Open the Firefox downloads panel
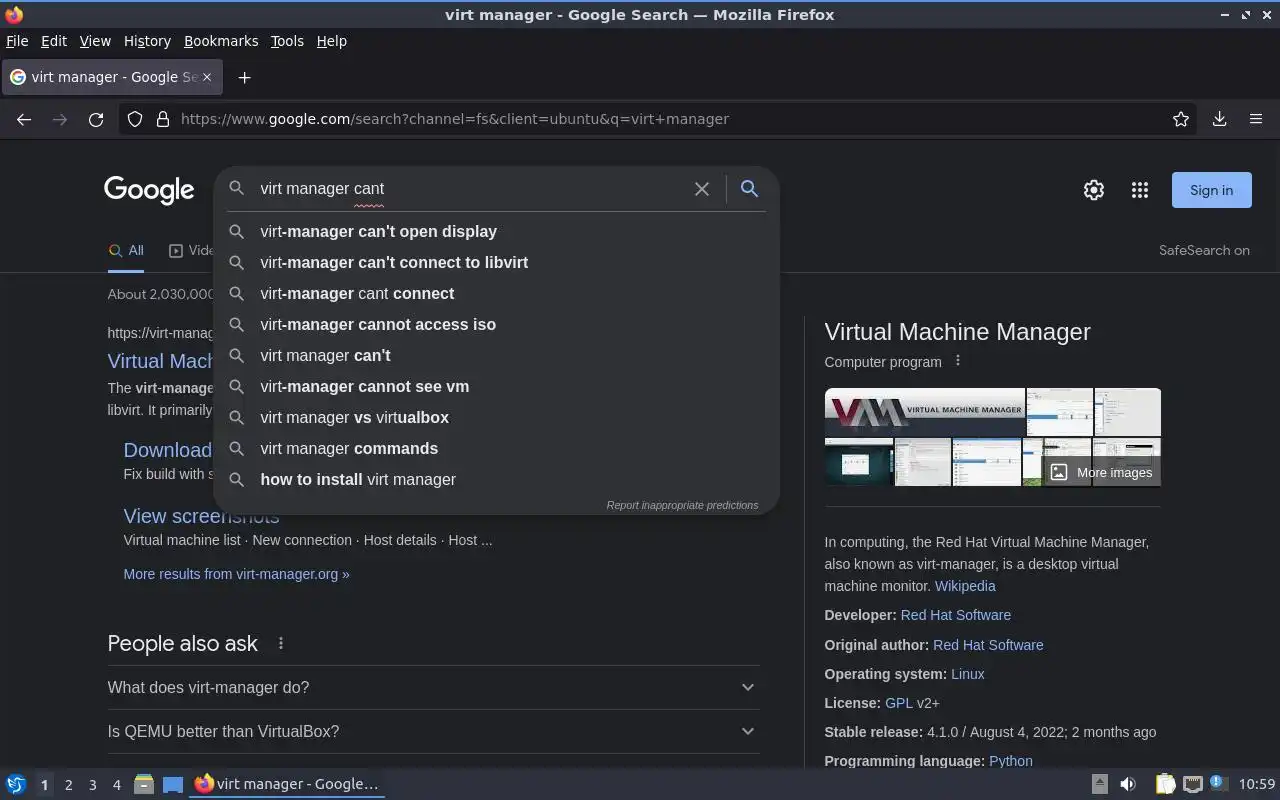The width and height of the screenshot is (1280, 800). (1219, 119)
